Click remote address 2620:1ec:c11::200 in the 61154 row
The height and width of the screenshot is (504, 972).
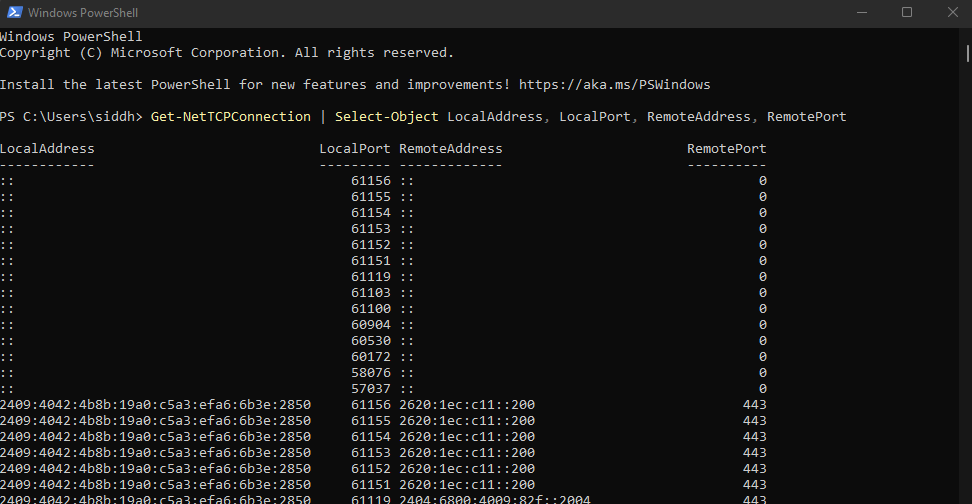467,437
